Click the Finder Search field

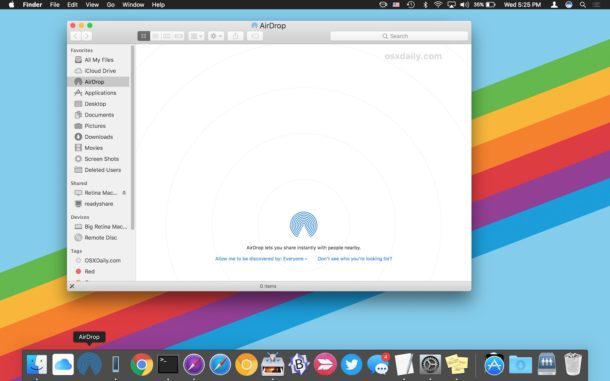pyautogui.click(x=399, y=36)
